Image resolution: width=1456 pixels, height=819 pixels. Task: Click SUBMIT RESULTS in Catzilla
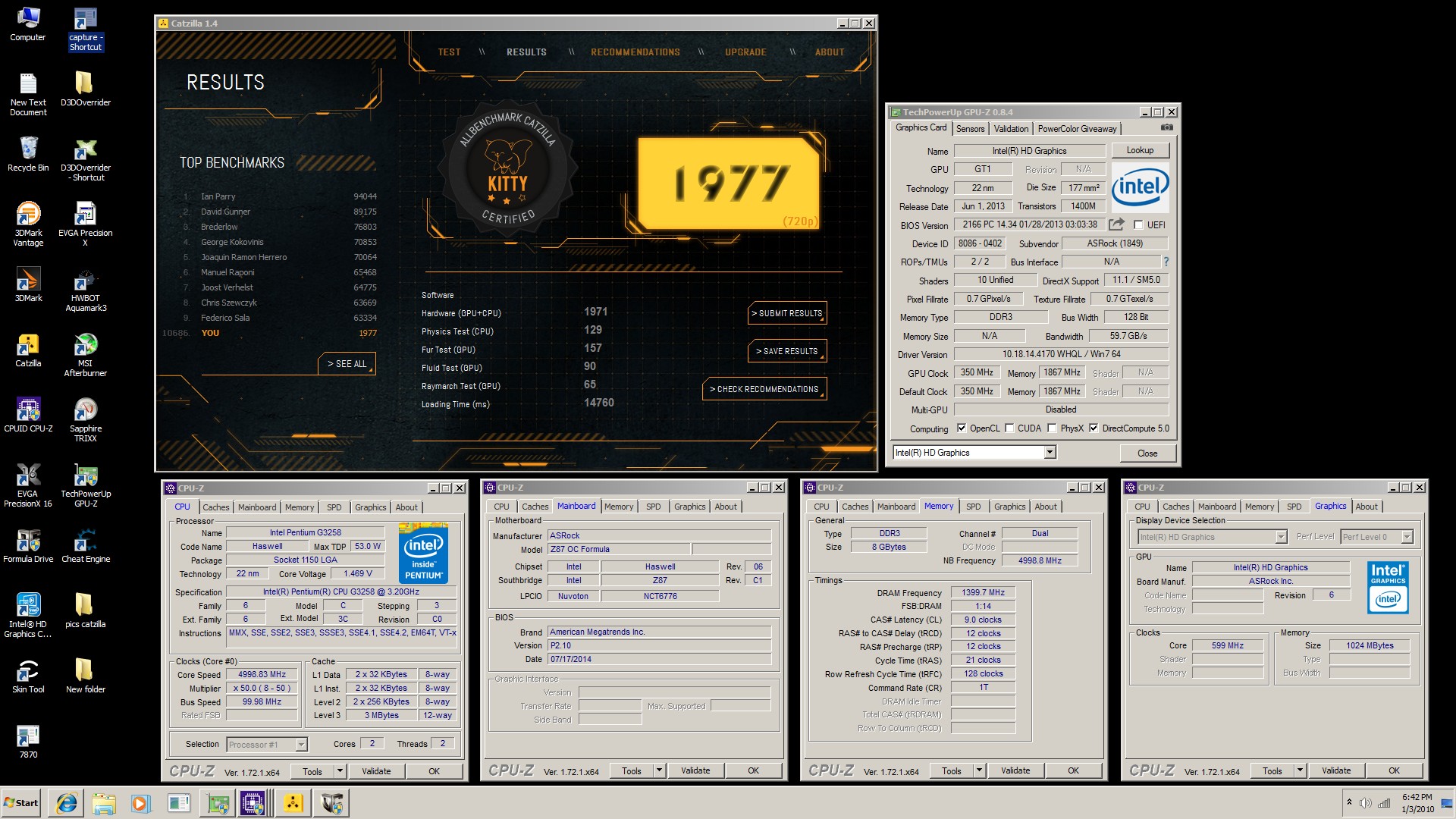click(787, 313)
